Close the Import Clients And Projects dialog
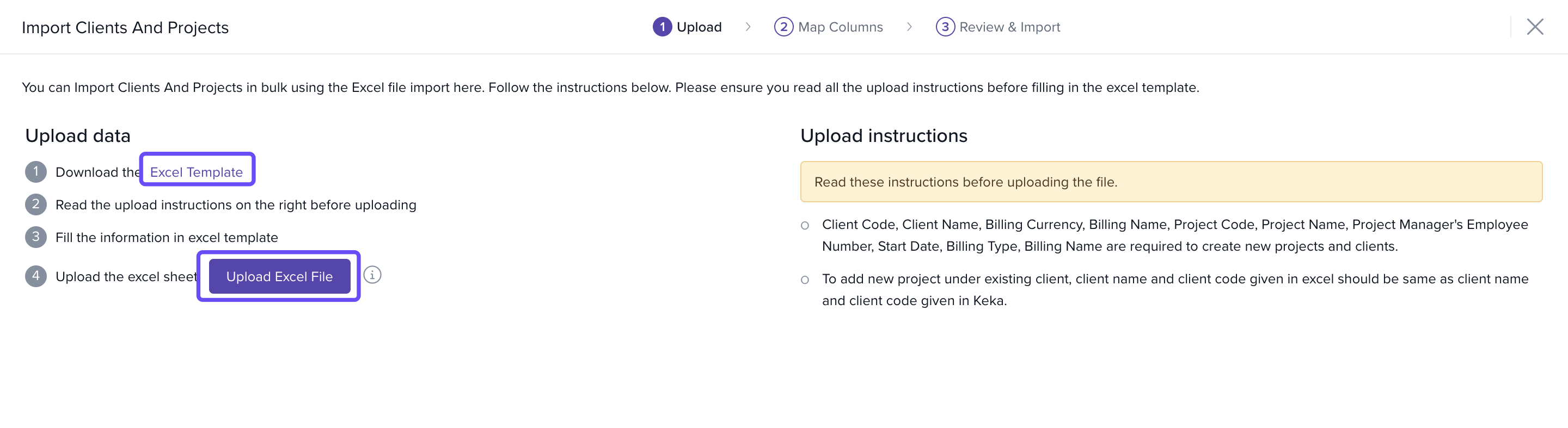The height and width of the screenshot is (428, 1568). (x=1535, y=27)
